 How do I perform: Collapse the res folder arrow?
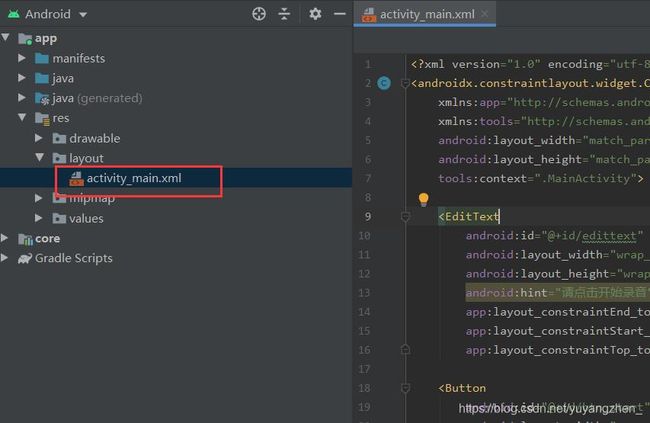22,117
